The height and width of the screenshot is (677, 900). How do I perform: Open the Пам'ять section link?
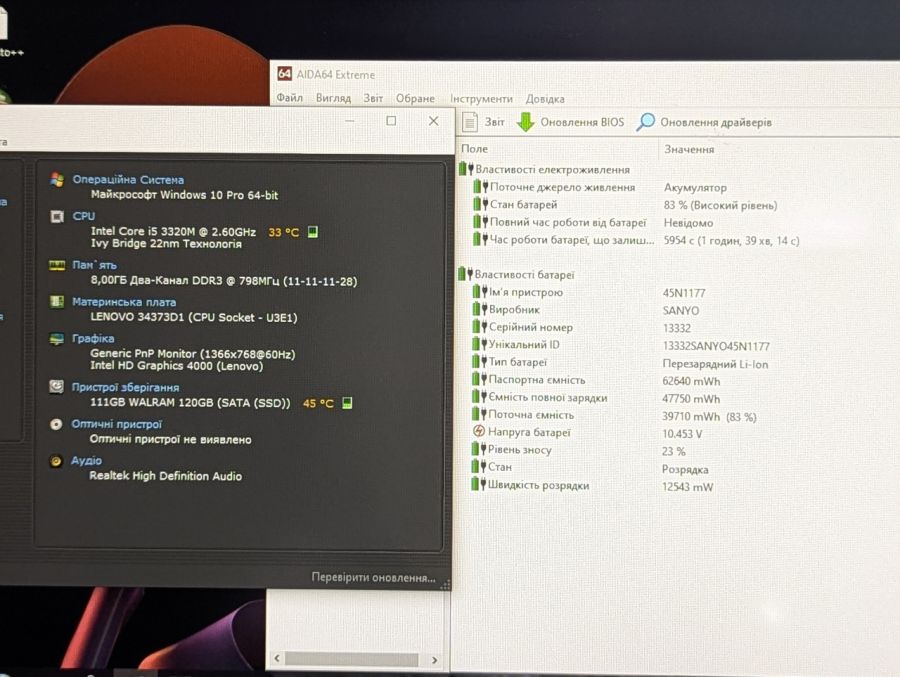[x=94, y=265]
